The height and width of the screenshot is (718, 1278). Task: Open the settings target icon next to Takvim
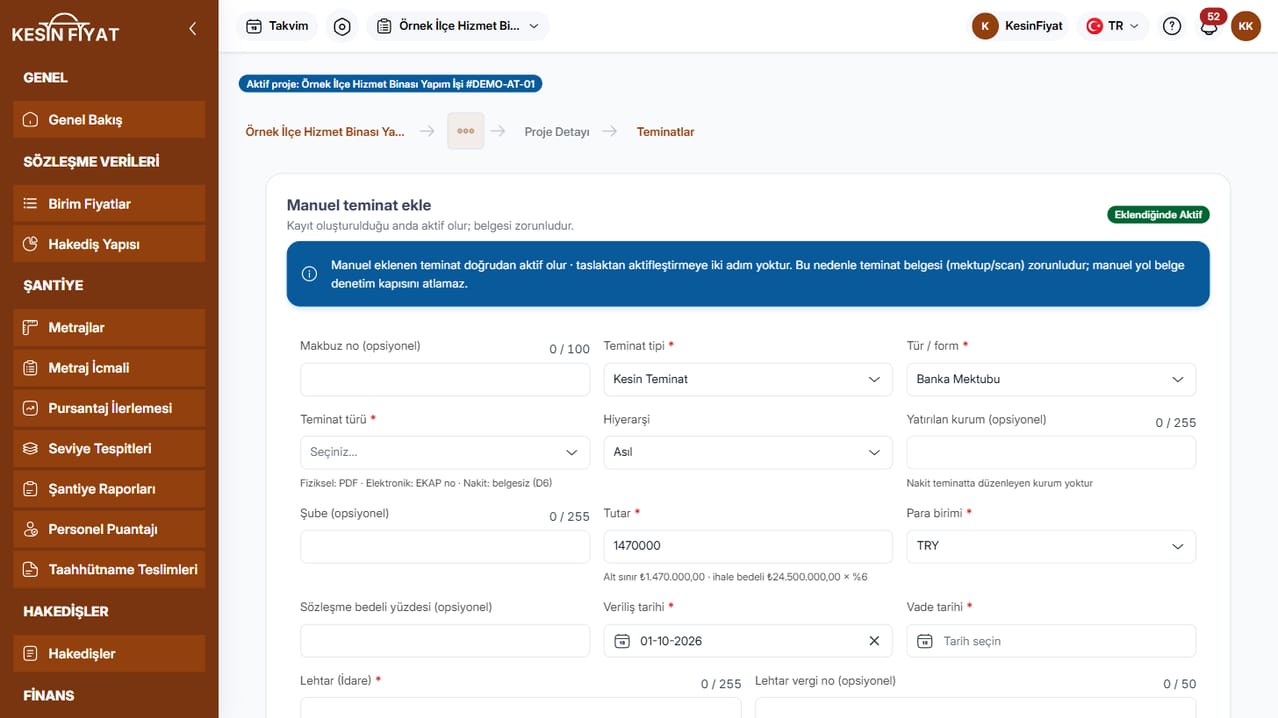tap(342, 26)
